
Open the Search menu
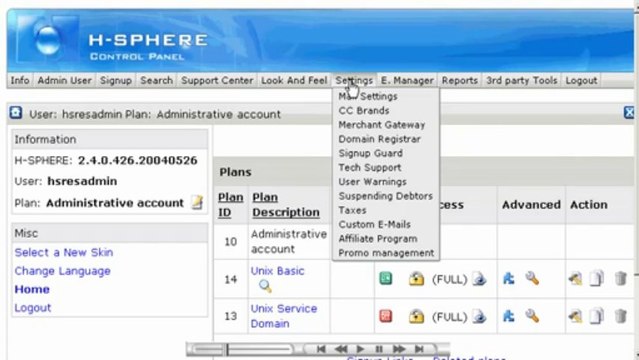(156, 80)
